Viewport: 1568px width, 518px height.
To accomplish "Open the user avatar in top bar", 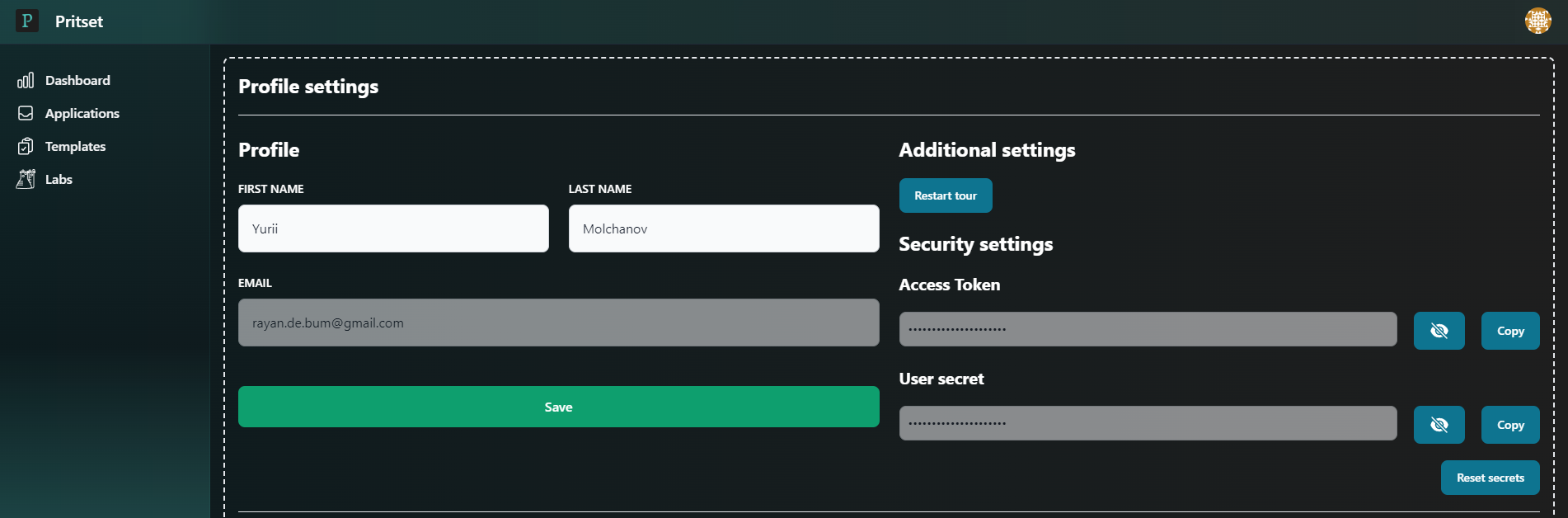I will pos(1537,21).
